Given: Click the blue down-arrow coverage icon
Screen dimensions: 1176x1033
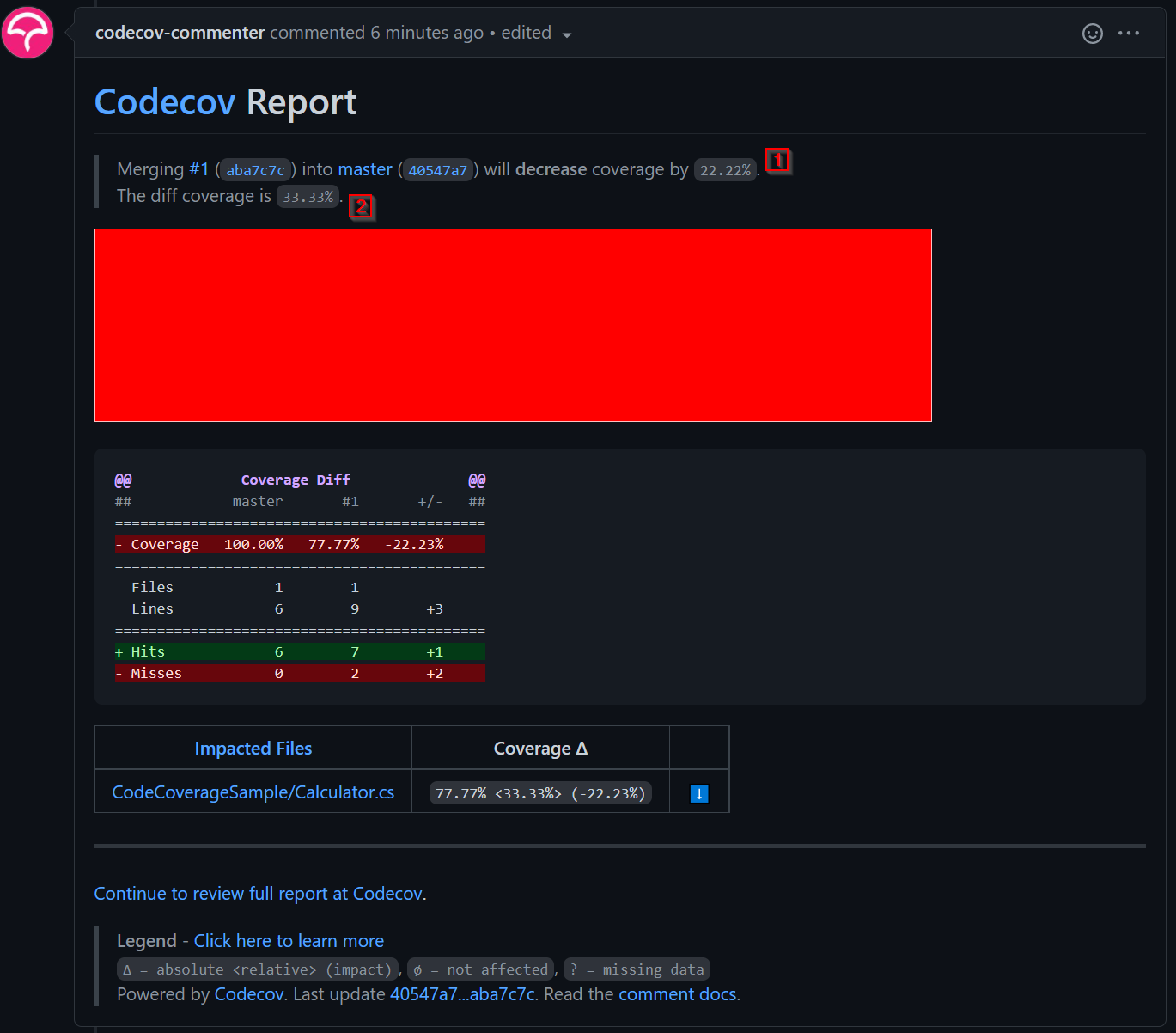Looking at the screenshot, I should click(699, 793).
